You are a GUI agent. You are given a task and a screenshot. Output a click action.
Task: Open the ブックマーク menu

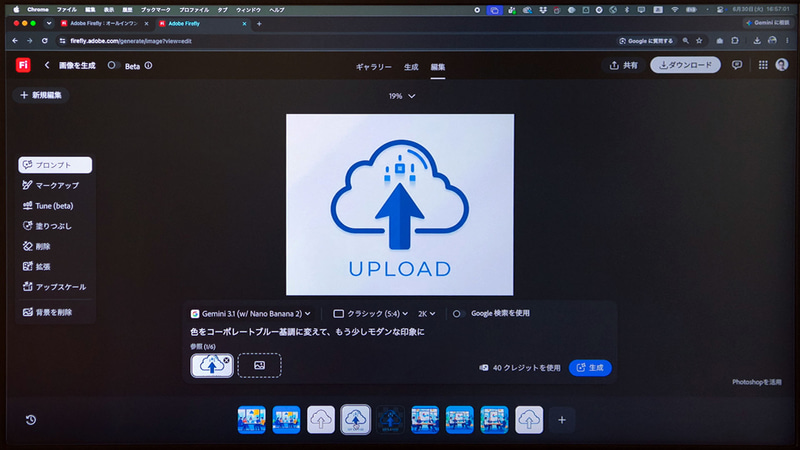click(156, 10)
